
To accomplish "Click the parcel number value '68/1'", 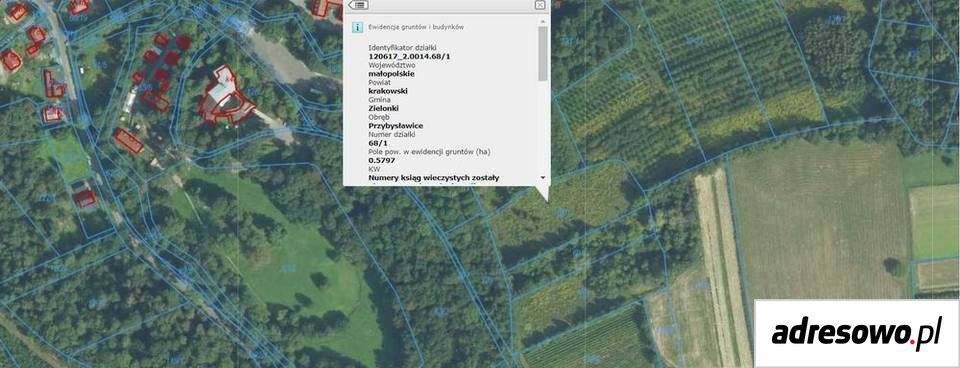I will click(x=377, y=143).
